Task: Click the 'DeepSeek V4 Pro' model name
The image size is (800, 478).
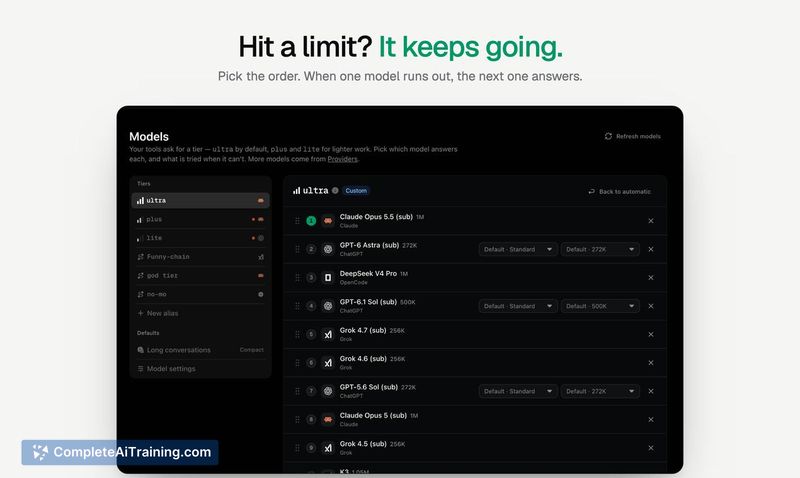Action: [x=368, y=273]
